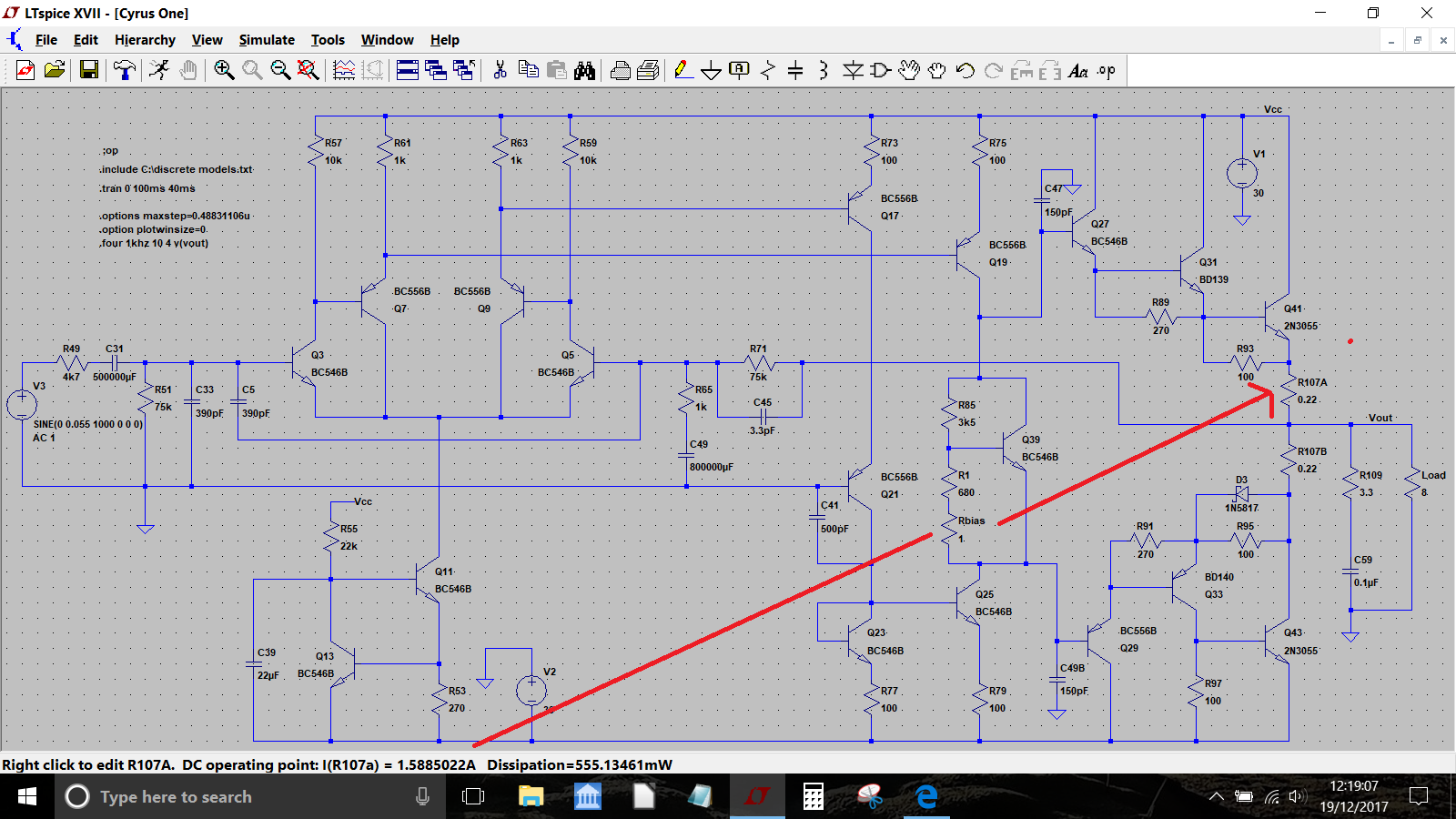The height and width of the screenshot is (819, 1456).
Task: Click the 2N3055 text under Q41
Action: click(x=1300, y=326)
